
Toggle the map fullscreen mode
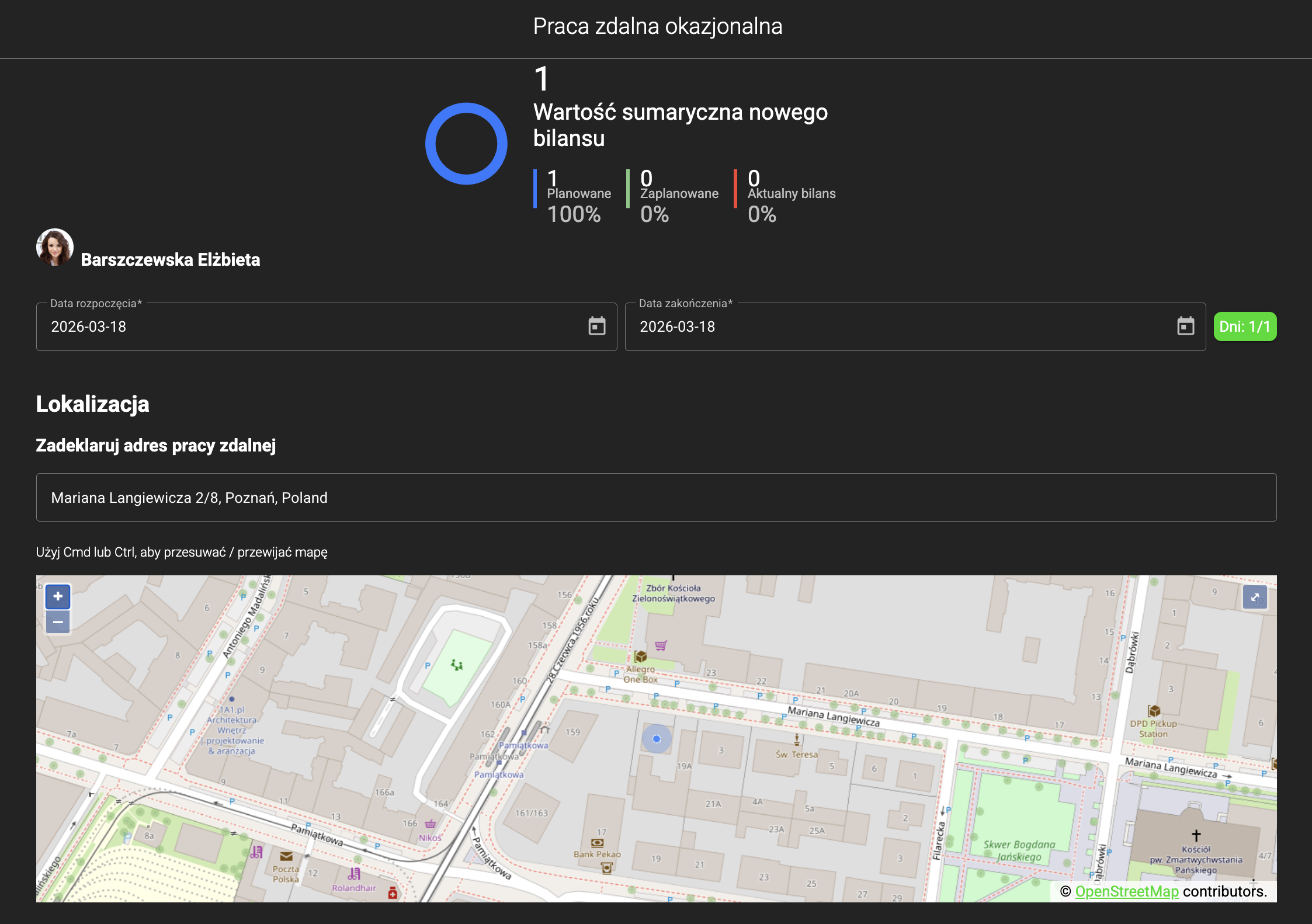coord(1255,597)
